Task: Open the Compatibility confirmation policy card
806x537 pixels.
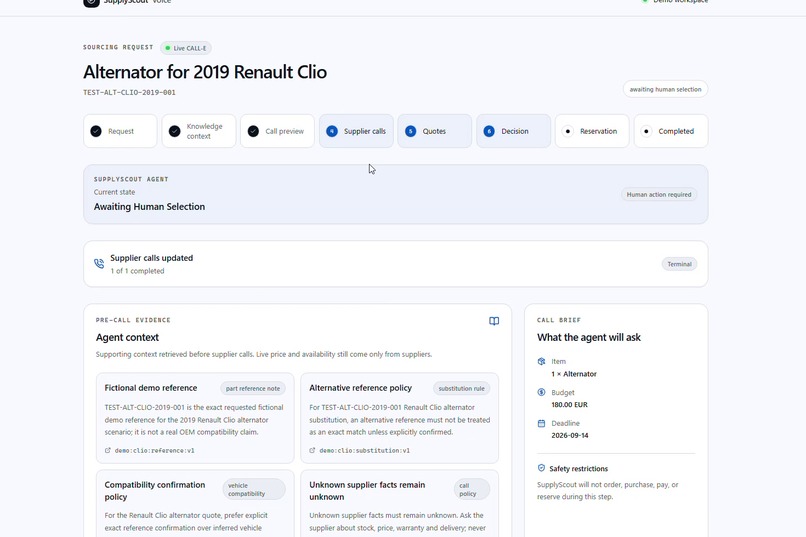Action: [195, 503]
